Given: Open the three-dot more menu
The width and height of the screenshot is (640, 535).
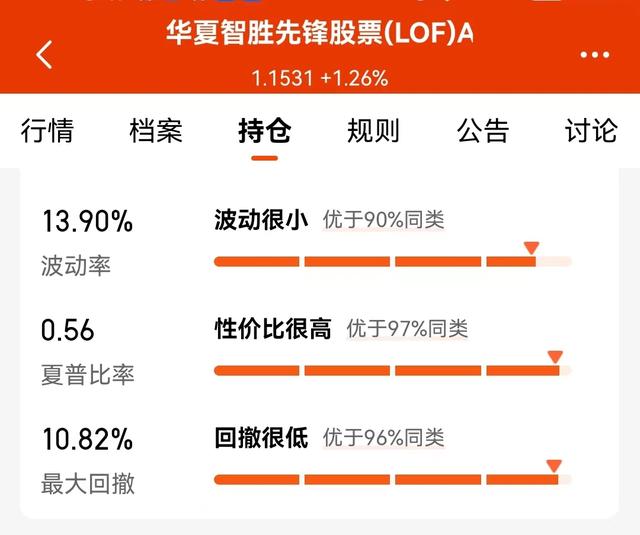Looking at the screenshot, I should click(x=595, y=55).
